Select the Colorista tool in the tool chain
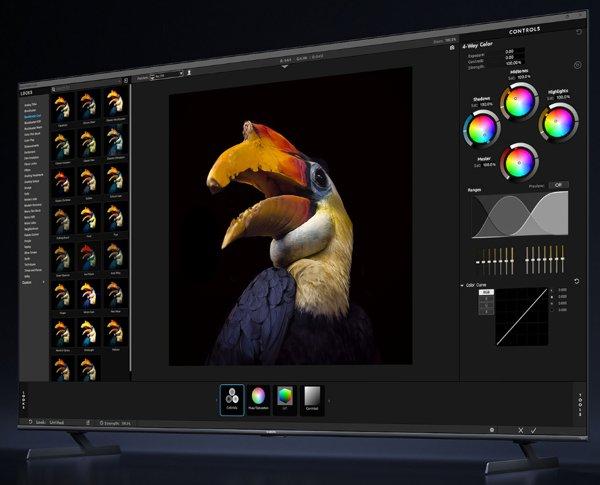The height and width of the screenshot is (485, 600). pos(232,400)
